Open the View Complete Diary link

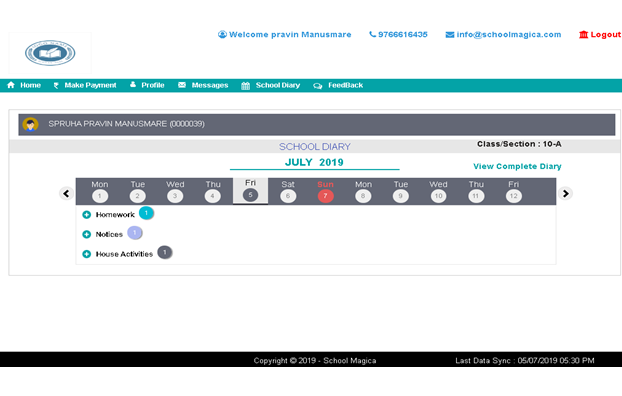coord(517,166)
